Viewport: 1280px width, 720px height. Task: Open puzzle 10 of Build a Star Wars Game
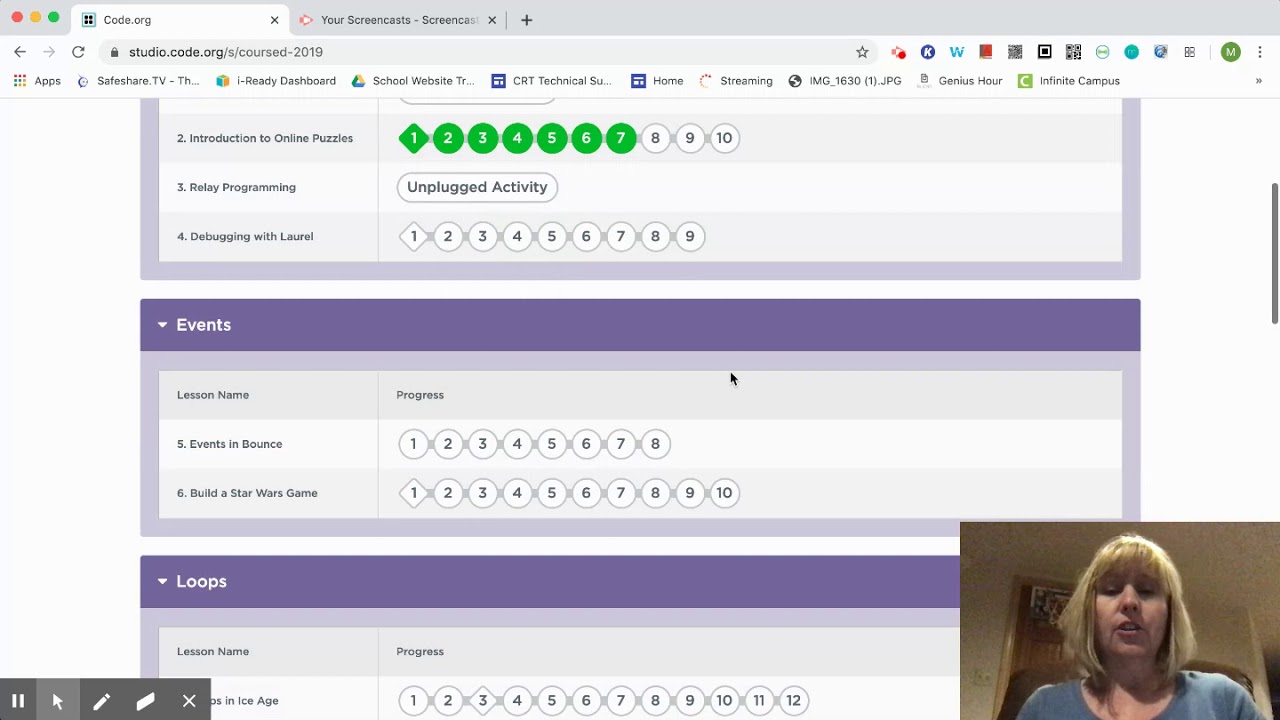pyautogui.click(x=724, y=493)
